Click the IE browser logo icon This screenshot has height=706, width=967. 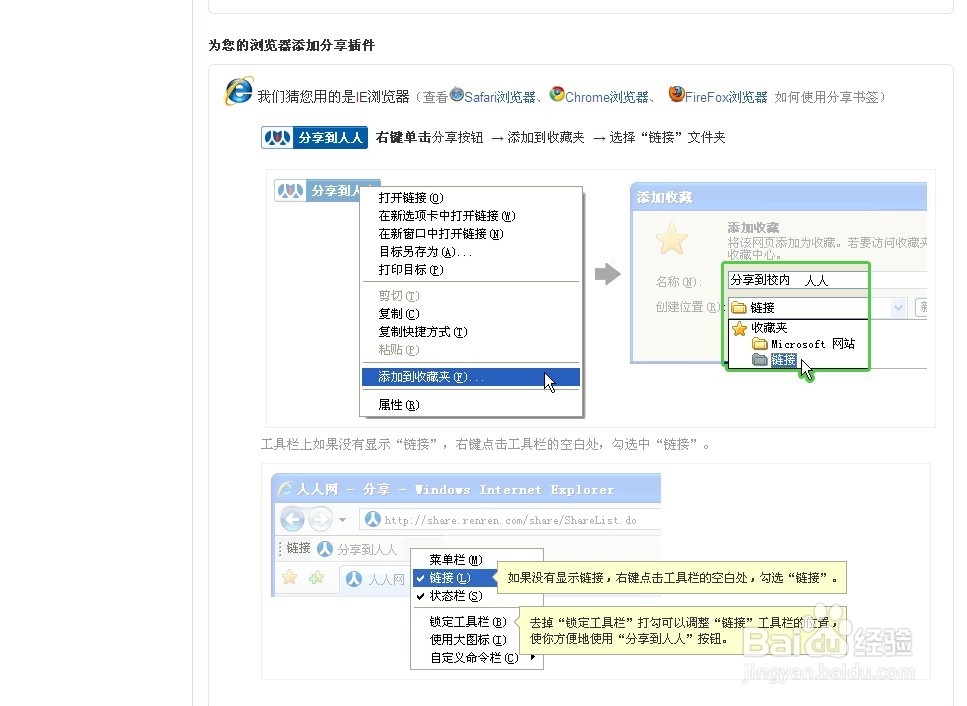click(x=239, y=91)
